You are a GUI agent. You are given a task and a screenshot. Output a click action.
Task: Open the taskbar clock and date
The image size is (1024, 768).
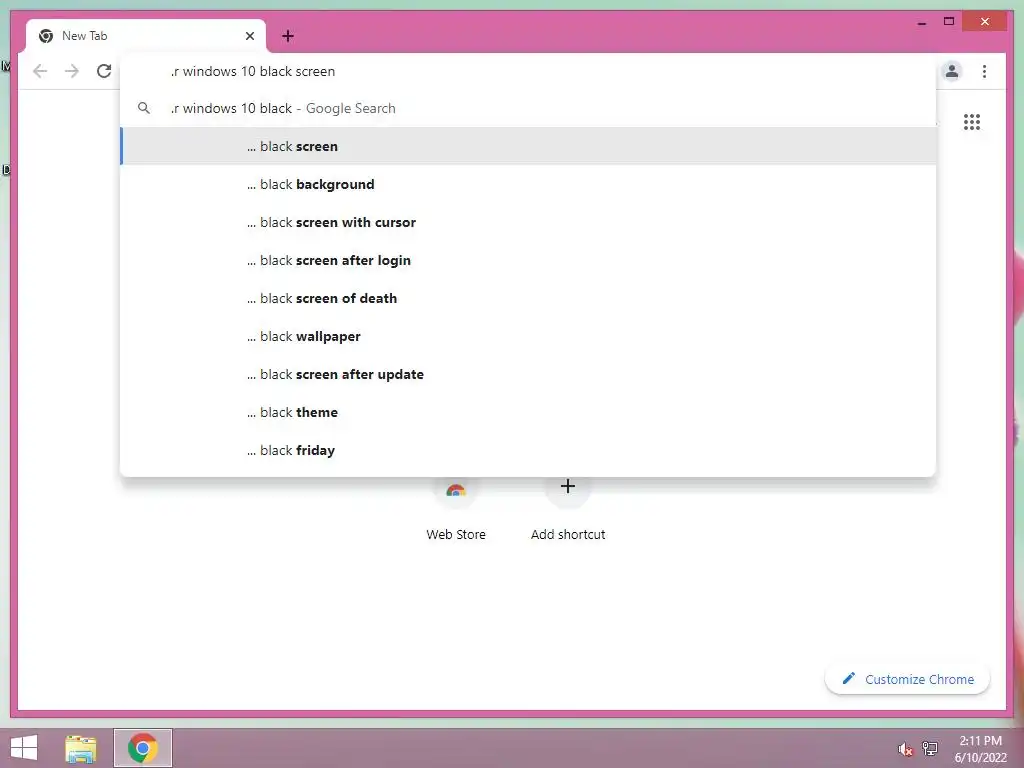(x=980, y=749)
